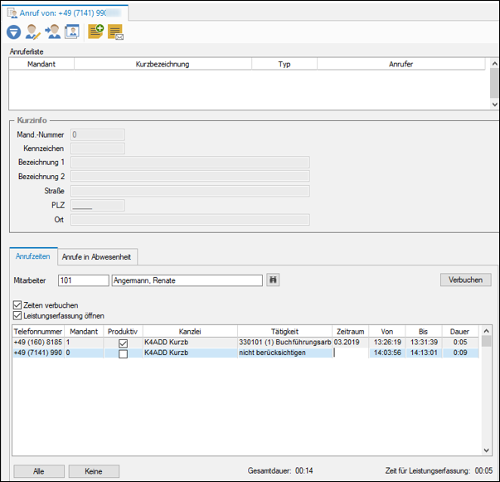Uncheck Produktiv for the +49 (160) 8185 row

123,343
